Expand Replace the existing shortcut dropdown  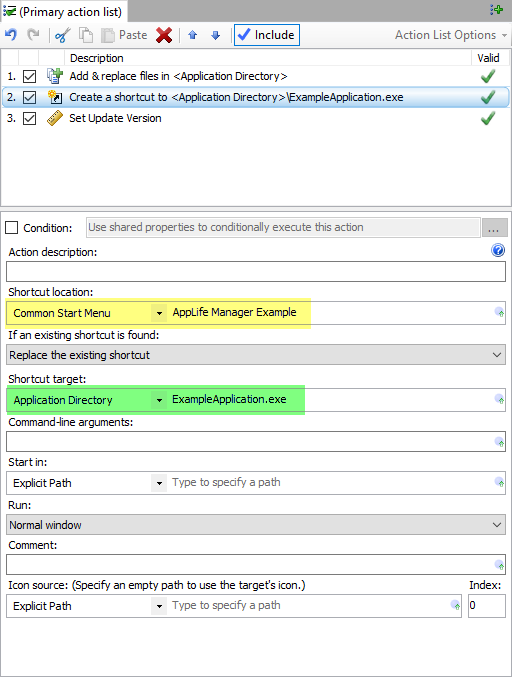click(x=256, y=355)
